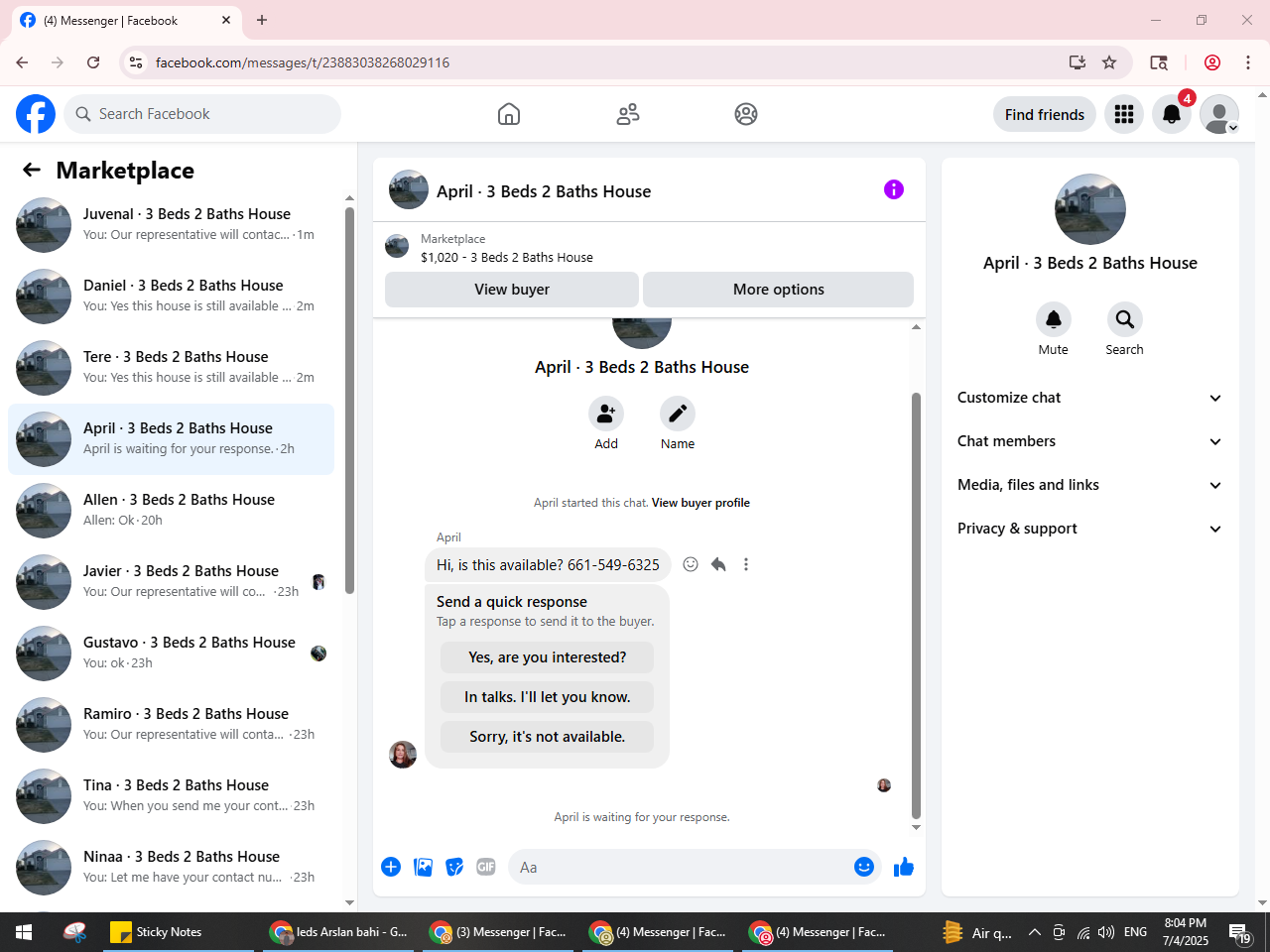This screenshot has height=952, width=1270.
Task: Choose a sticker in composer
Action: (x=454, y=867)
